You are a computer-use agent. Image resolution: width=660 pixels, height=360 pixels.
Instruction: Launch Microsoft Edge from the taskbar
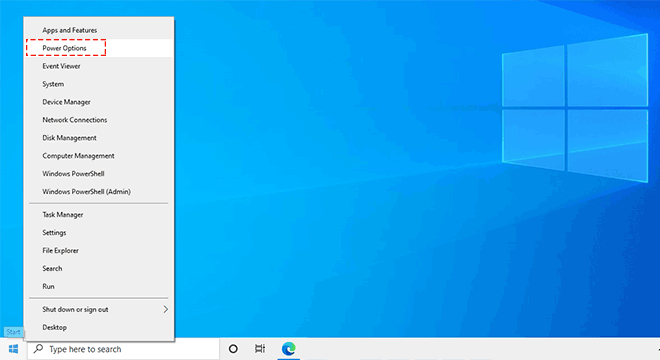coord(288,349)
